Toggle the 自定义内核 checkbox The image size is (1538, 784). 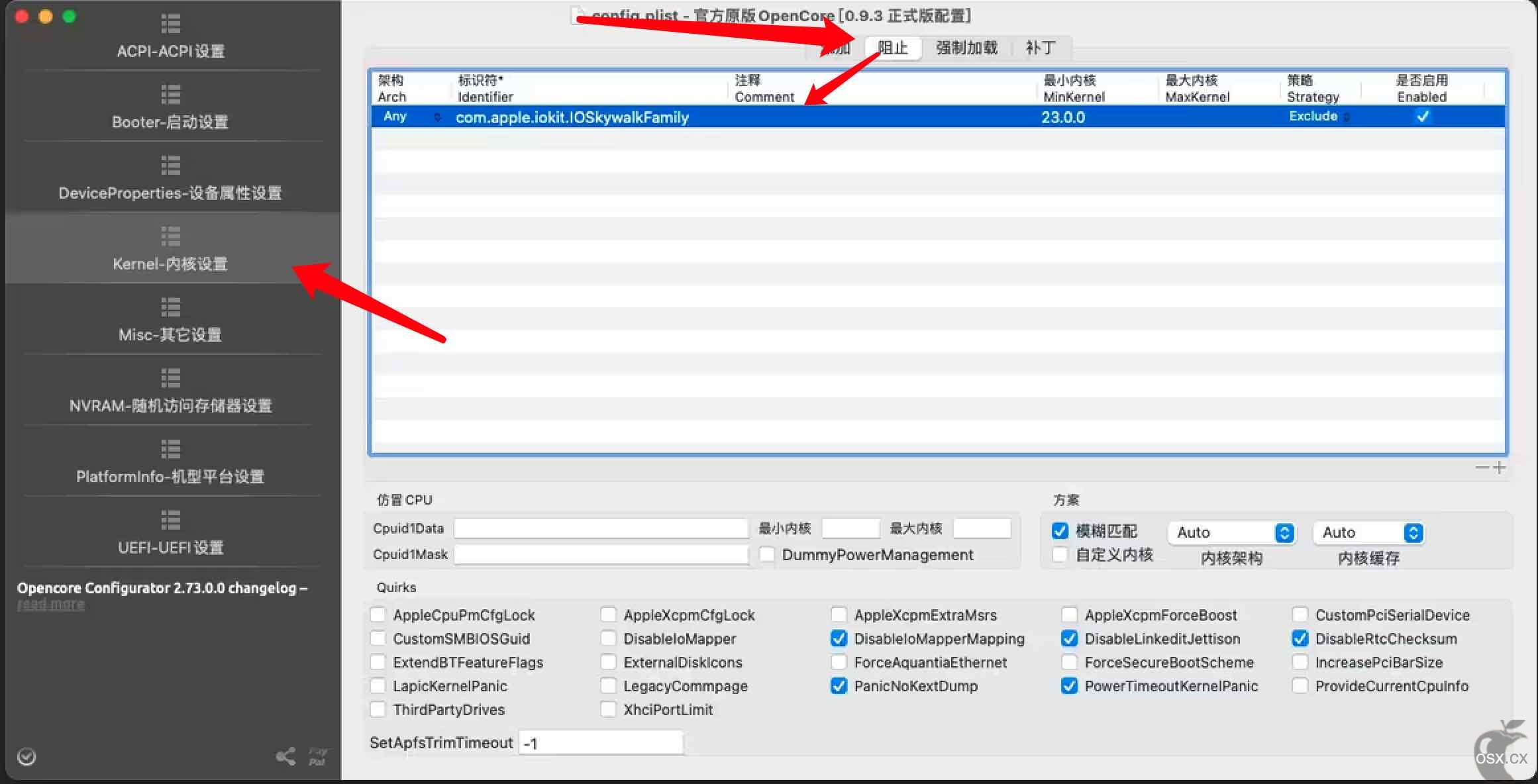1060,554
